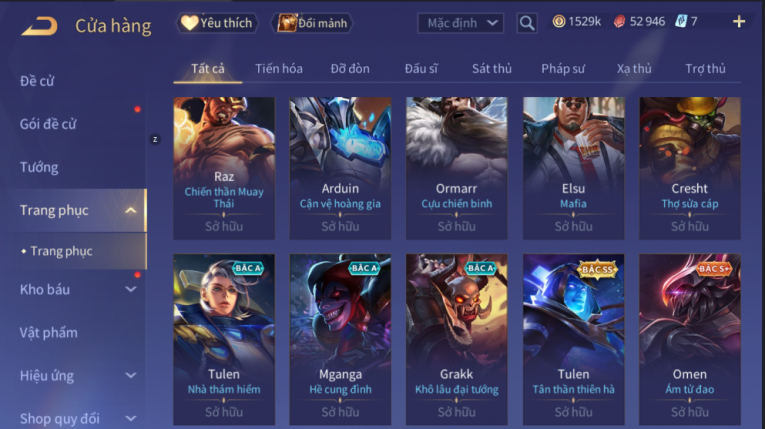Click the gold coin balance icon
The width and height of the screenshot is (765, 429).
[x=559, y=21]
